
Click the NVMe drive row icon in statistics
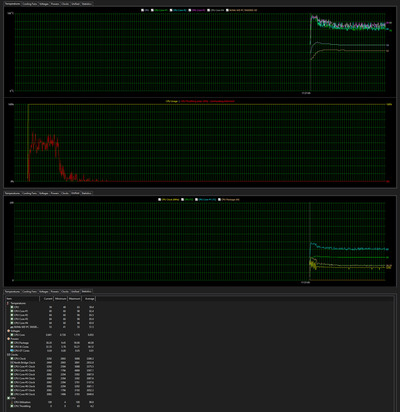pyautogui.click(x=12, y=327)
